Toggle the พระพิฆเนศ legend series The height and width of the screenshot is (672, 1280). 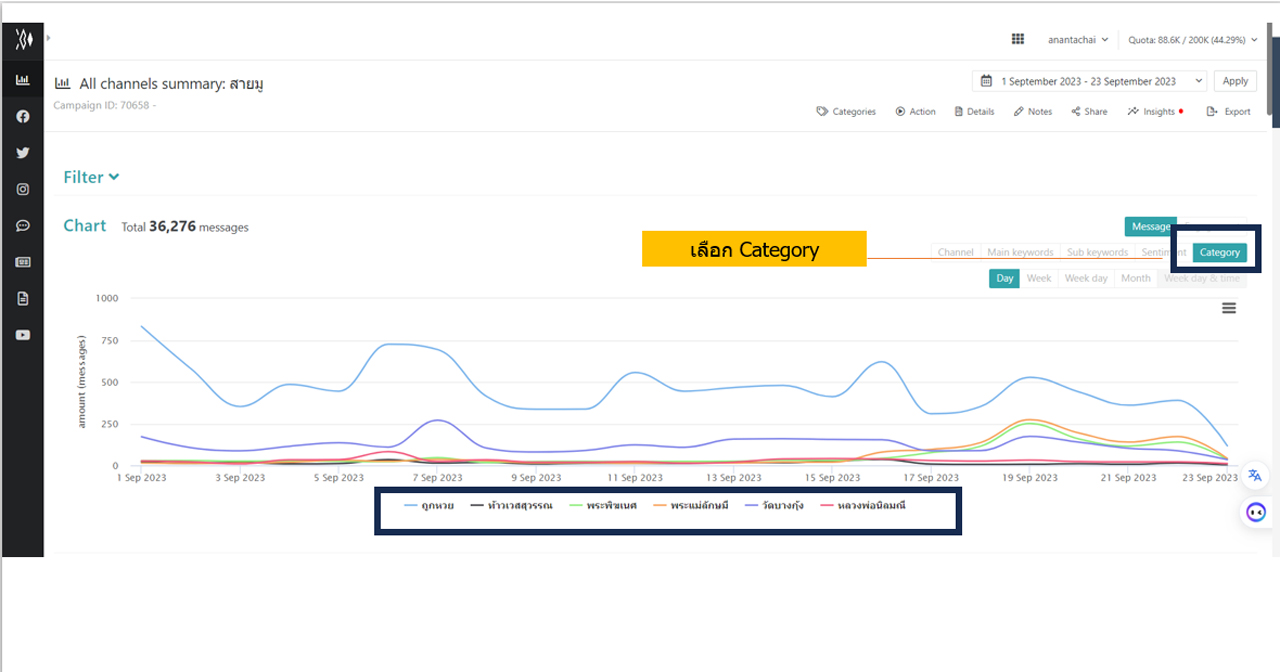(602, 506)
